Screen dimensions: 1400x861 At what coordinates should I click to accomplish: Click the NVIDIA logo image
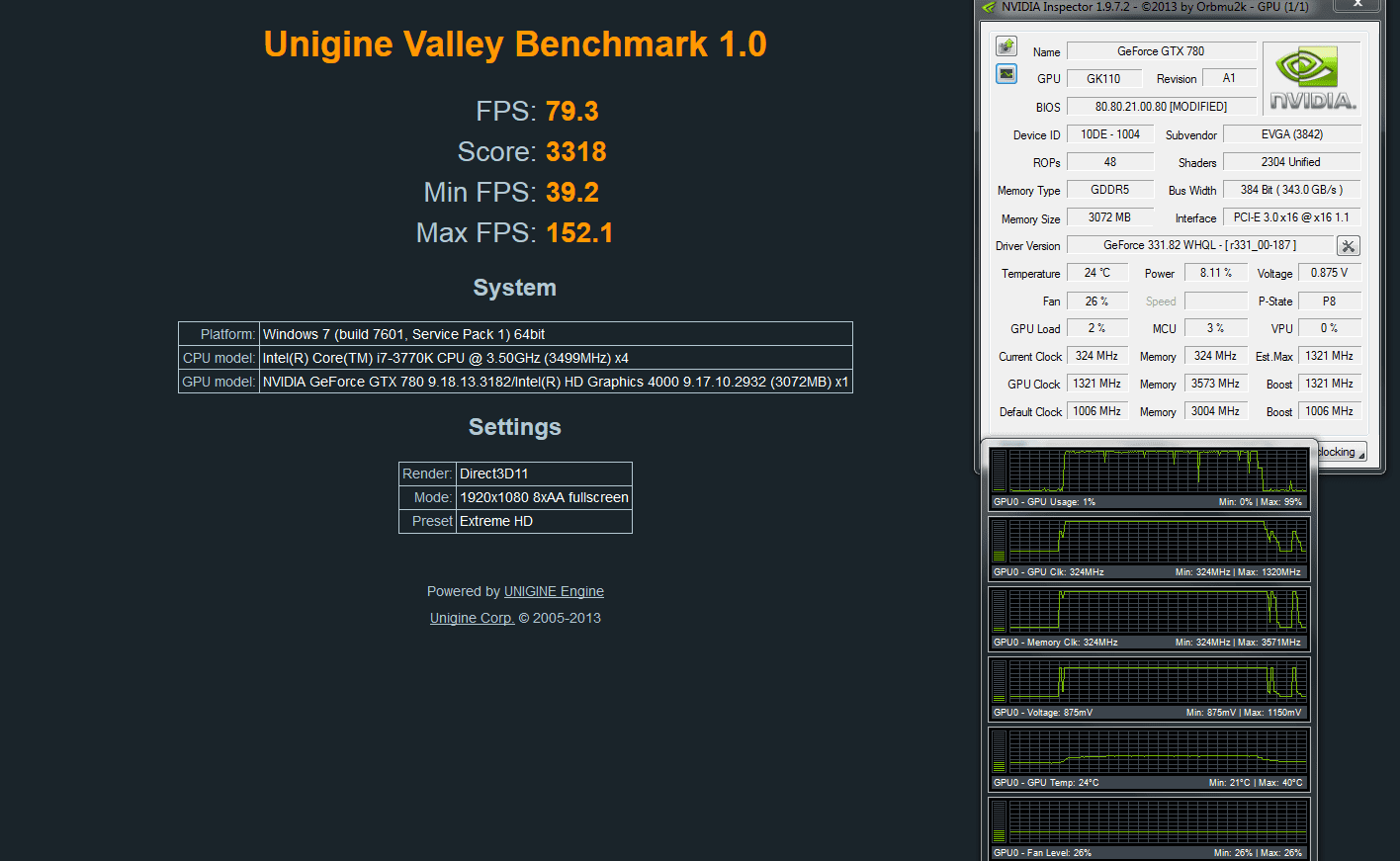(1313, 79)
